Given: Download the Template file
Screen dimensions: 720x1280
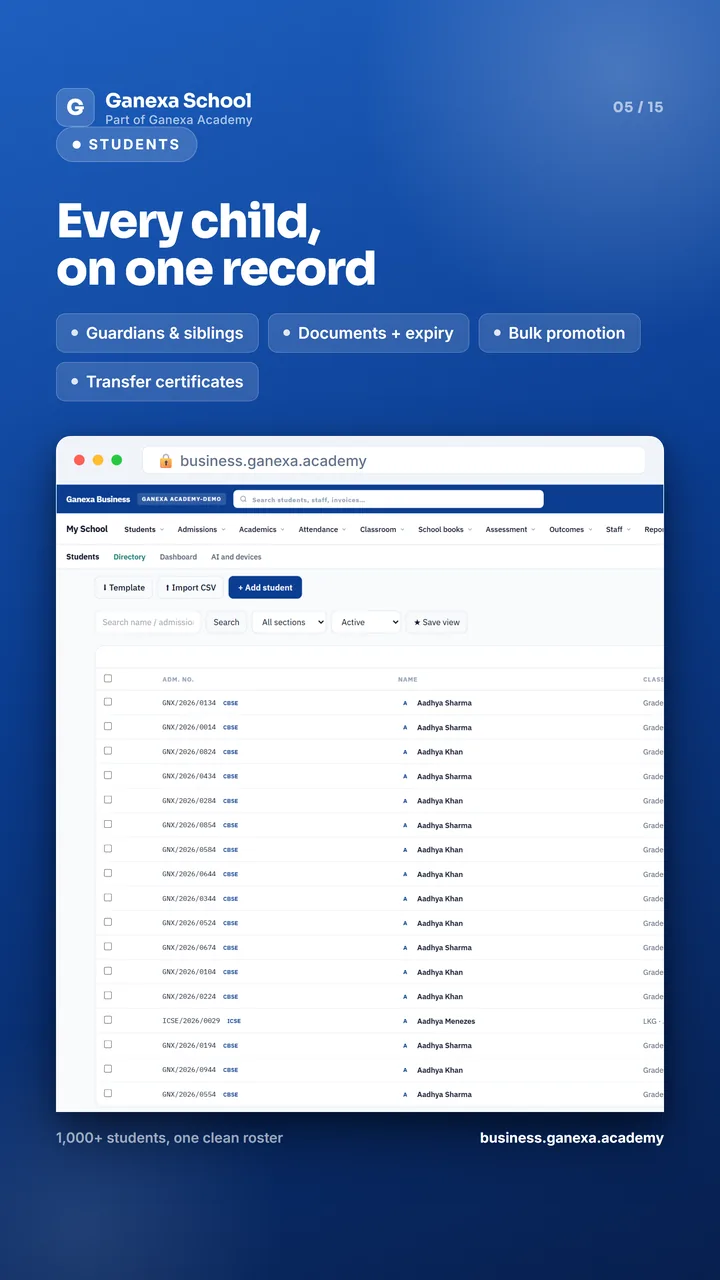Looking at the screenshot, I should point(124,588).
